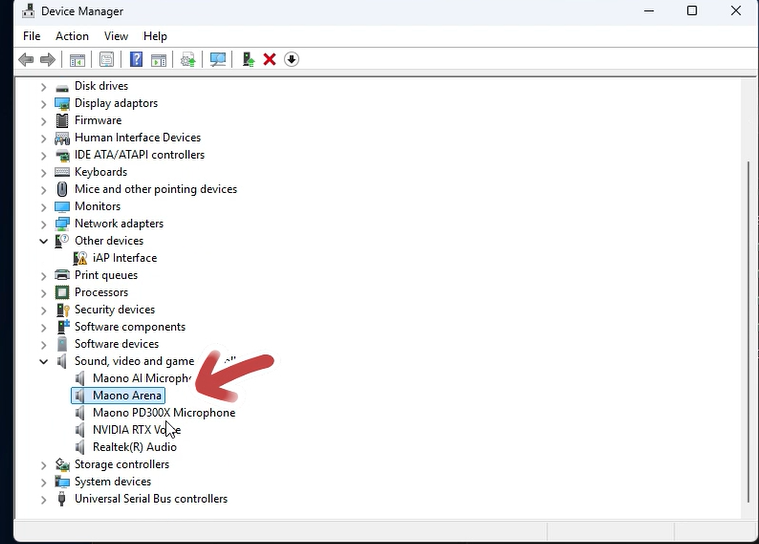759x544 pixels.
Task: Click the blue Help icon in the toolbar
Action: coord(136,60)
